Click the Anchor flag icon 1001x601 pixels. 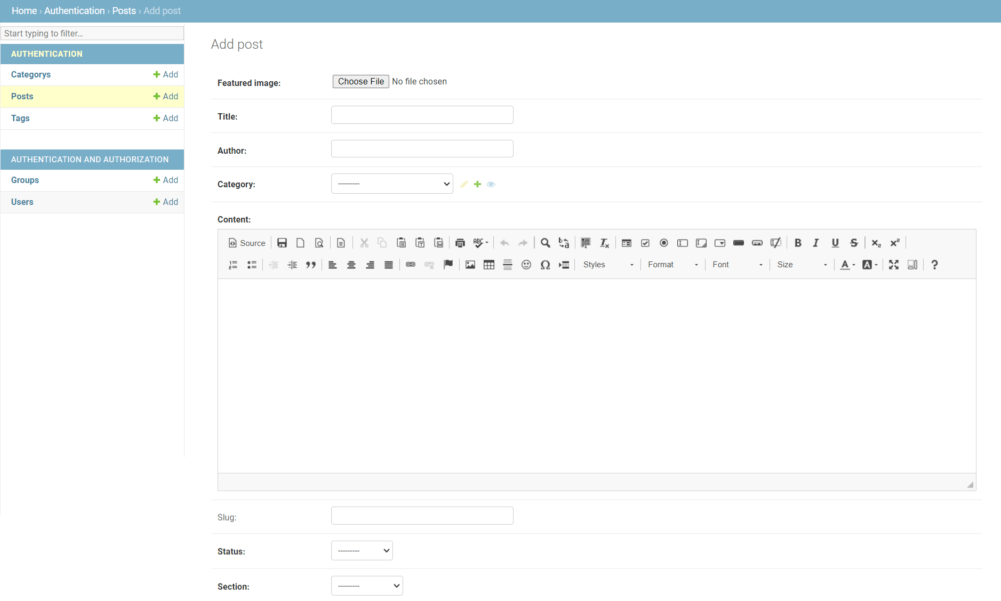(448, 264)
